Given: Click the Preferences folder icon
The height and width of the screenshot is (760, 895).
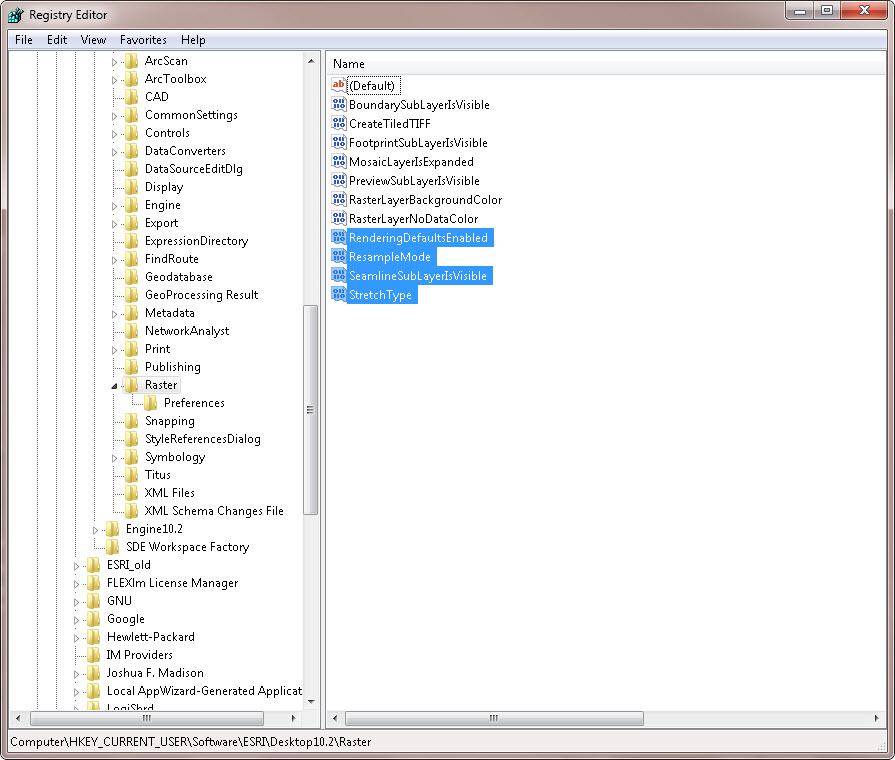Looking at the screenshot, I should tap(151, 403).
